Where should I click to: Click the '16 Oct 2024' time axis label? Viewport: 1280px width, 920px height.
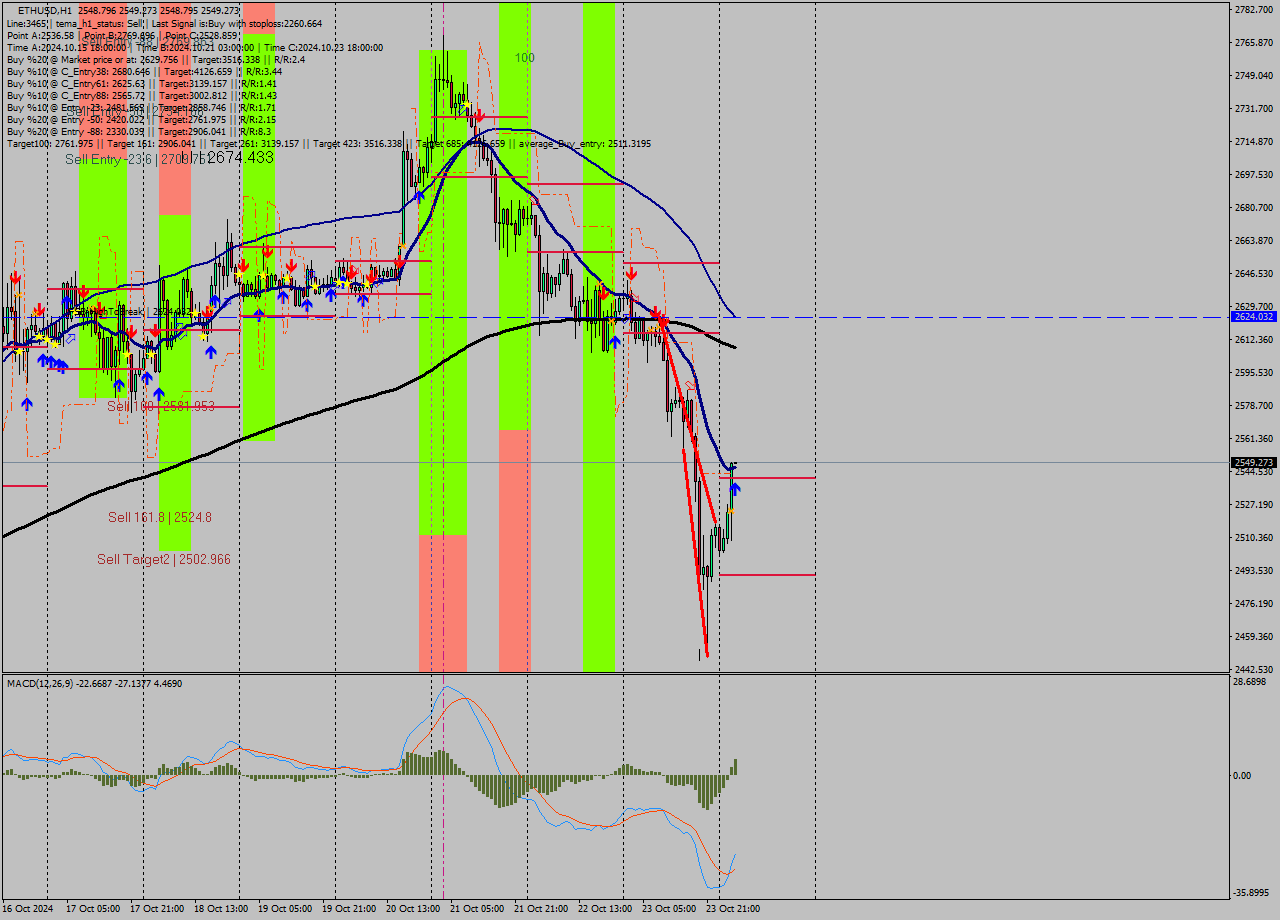(x=27, y=909)
